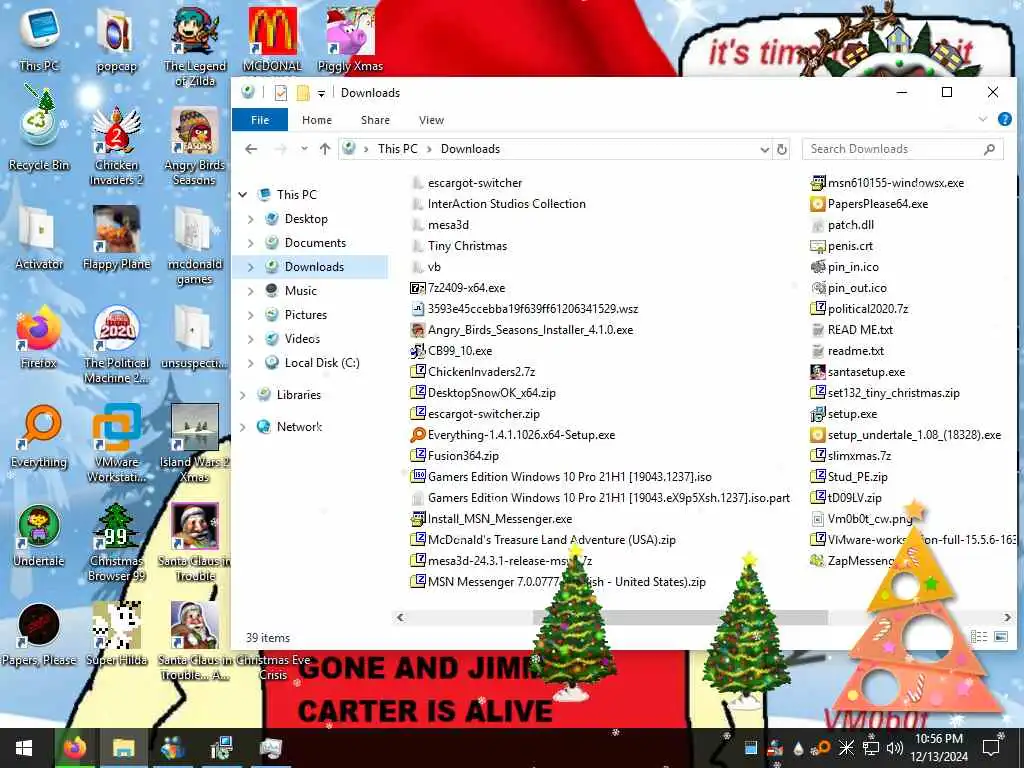Open the Papers, Please desktop shortcut

pyautogui.click(x=39, y=635)
